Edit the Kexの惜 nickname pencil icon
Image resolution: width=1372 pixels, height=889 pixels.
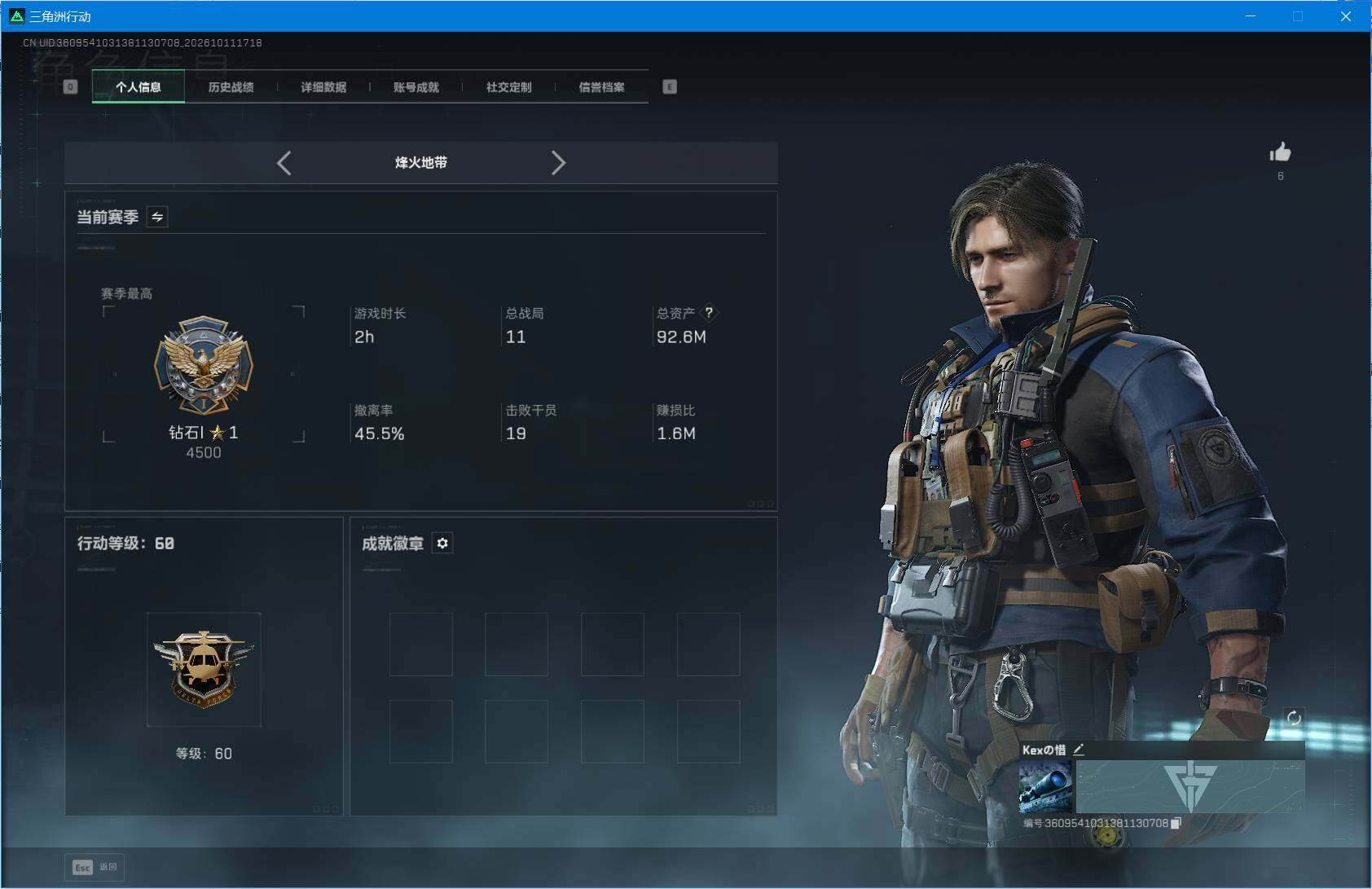coord(1079,750)
